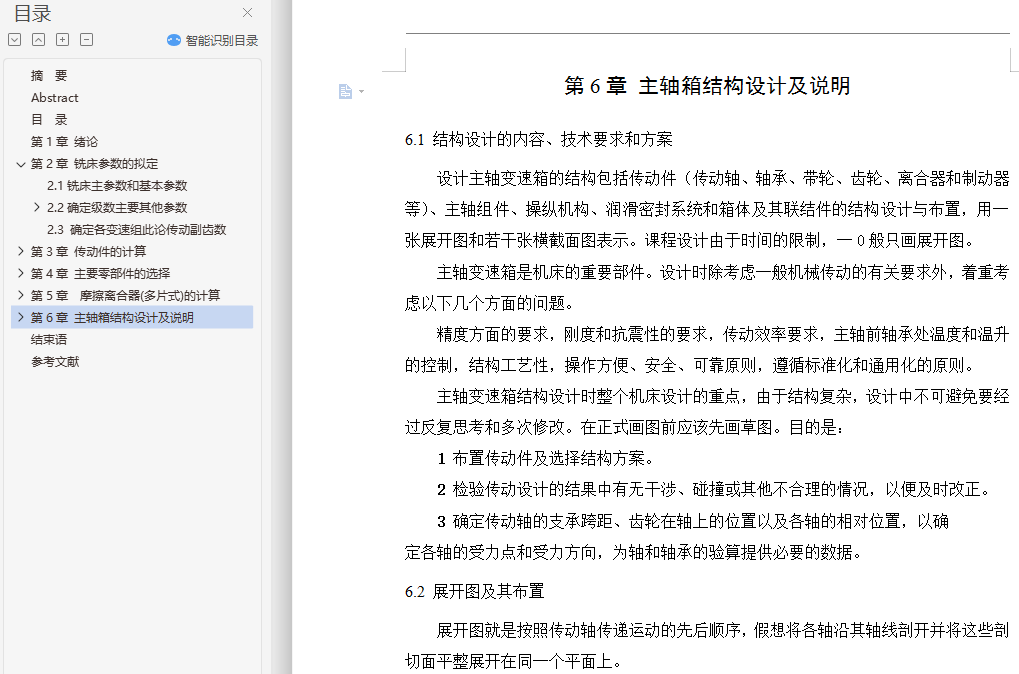1019x674 pixels.
Task: Open dropdown arrow next to paragraph layout icon
Action: pyautogui.click(x=361, y=92)
